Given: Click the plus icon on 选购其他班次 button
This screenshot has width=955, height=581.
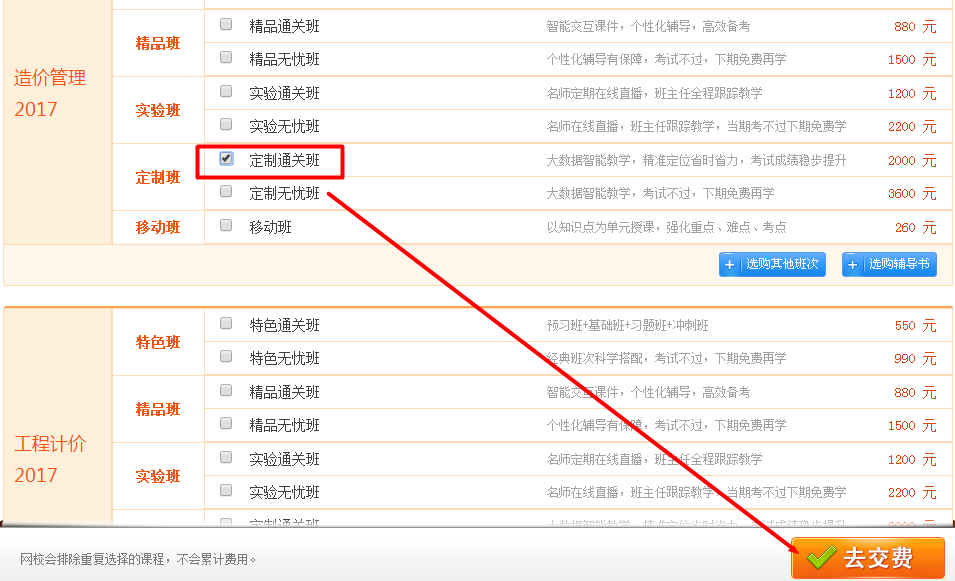Looking at the screenshot, I should [x=732, y=264].
